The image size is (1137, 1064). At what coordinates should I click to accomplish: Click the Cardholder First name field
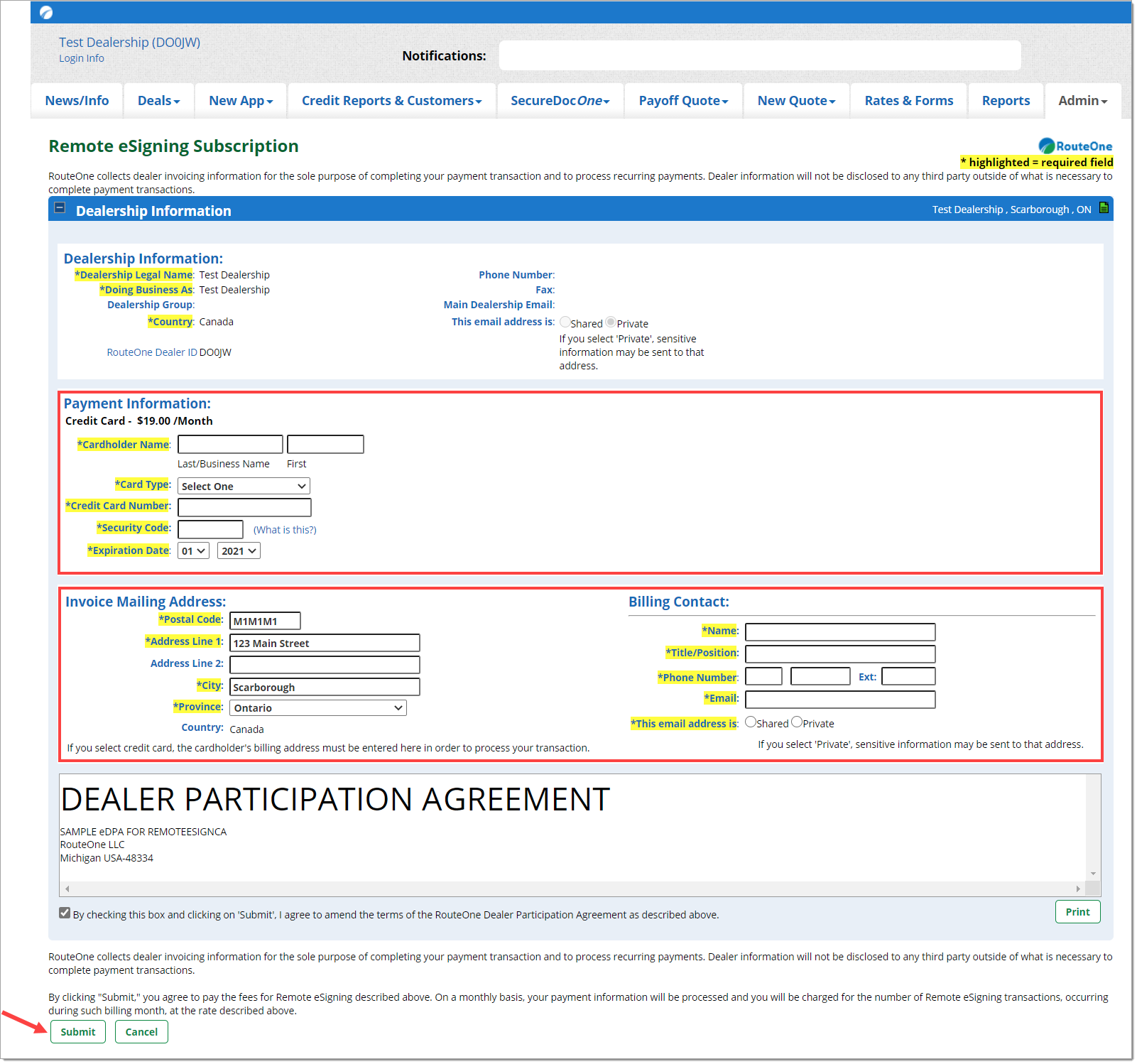click(325, 445)
